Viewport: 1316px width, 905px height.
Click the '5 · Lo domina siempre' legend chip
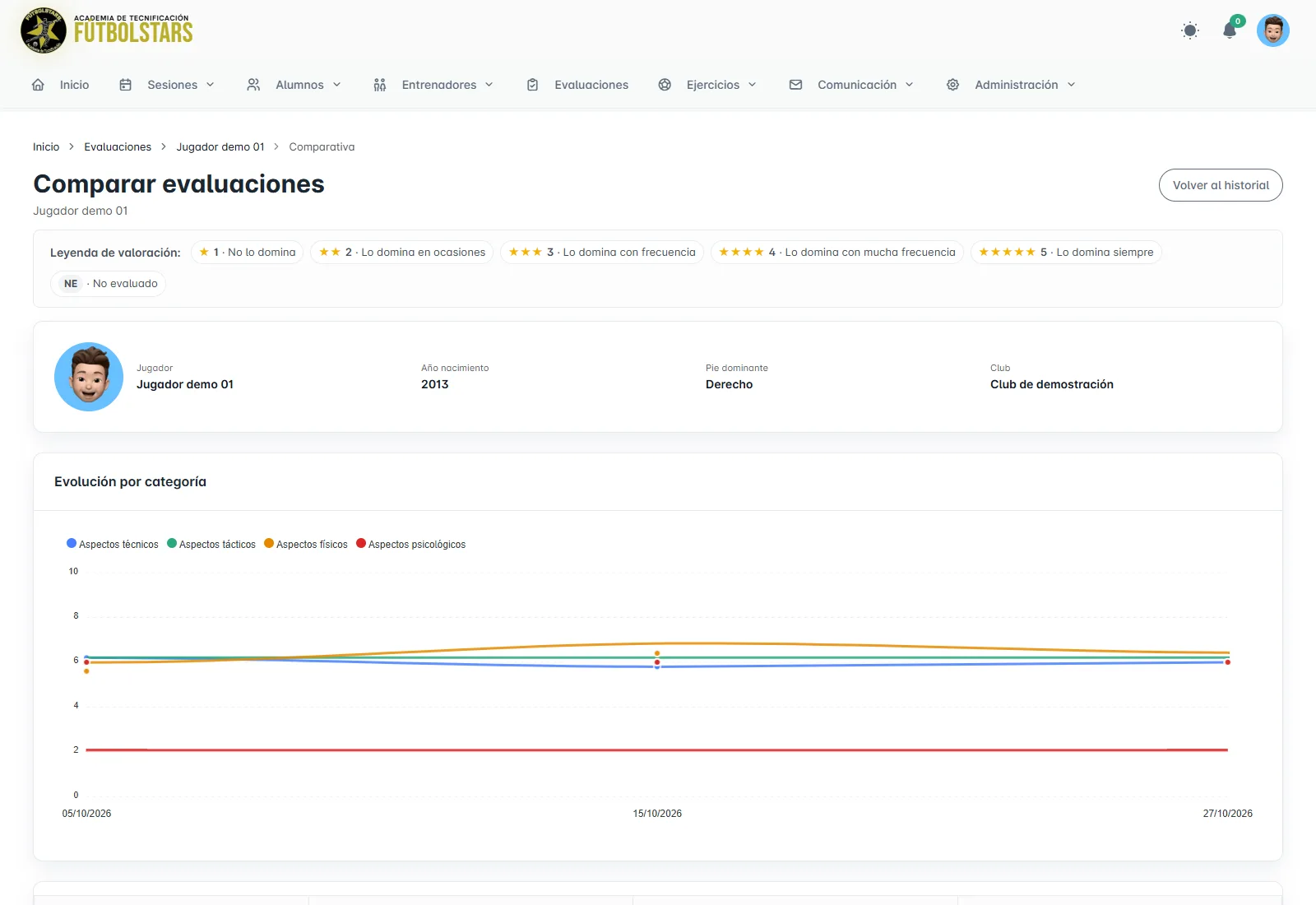tap(1066, 253)
